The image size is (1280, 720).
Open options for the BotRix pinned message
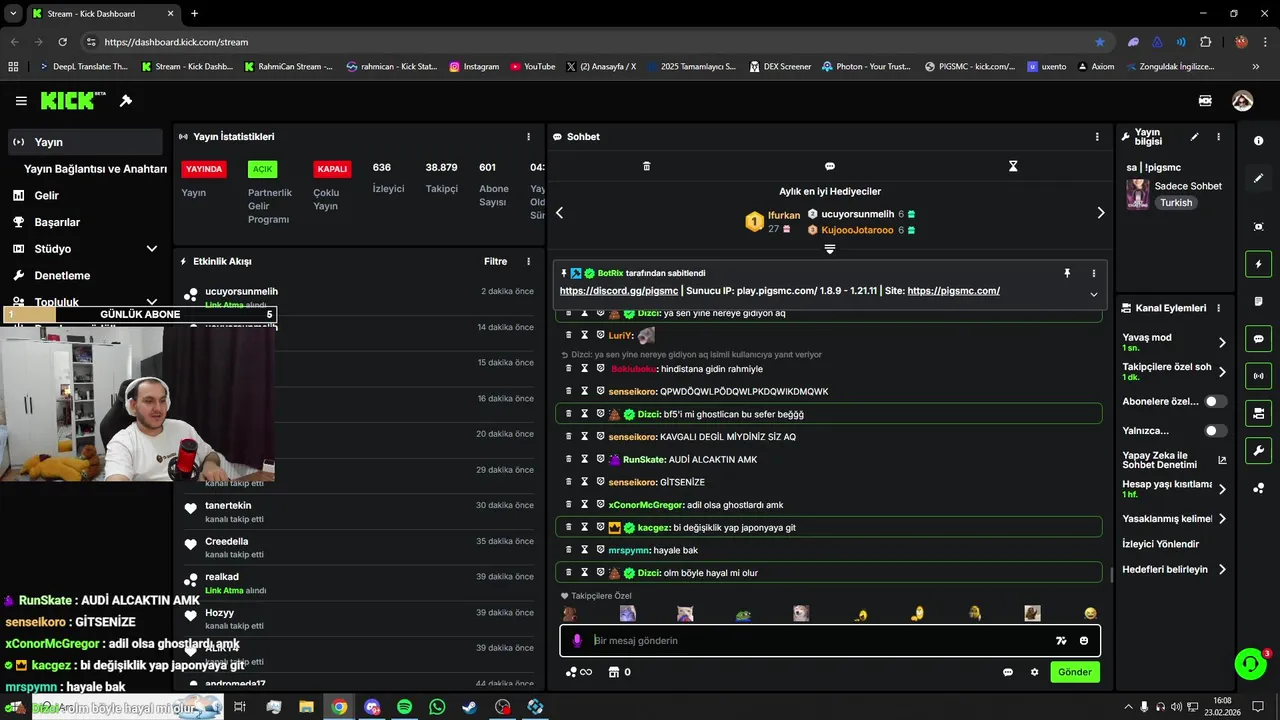click(1093, 273)
